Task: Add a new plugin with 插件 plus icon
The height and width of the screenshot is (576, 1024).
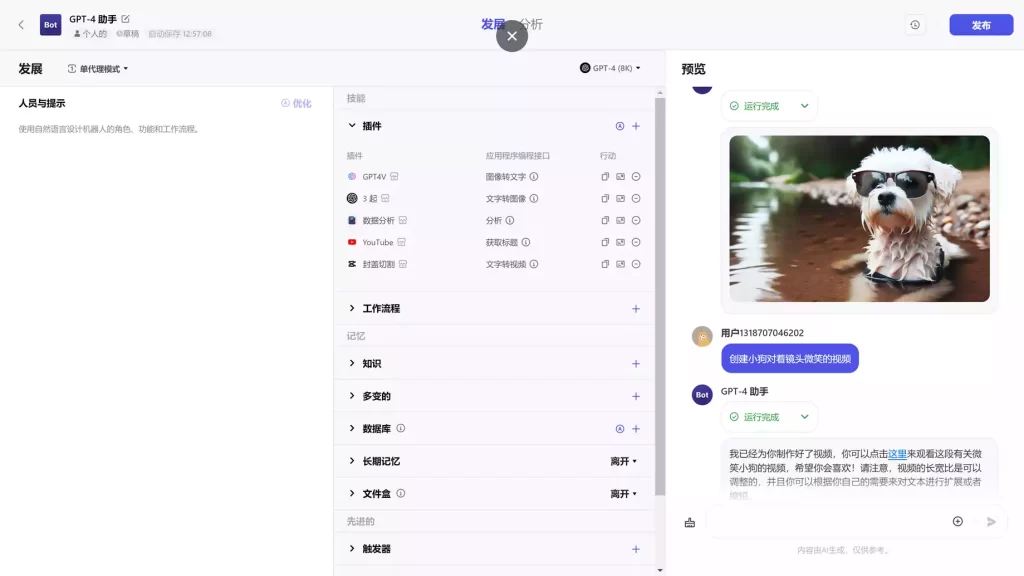Action: tap(636, 125)
